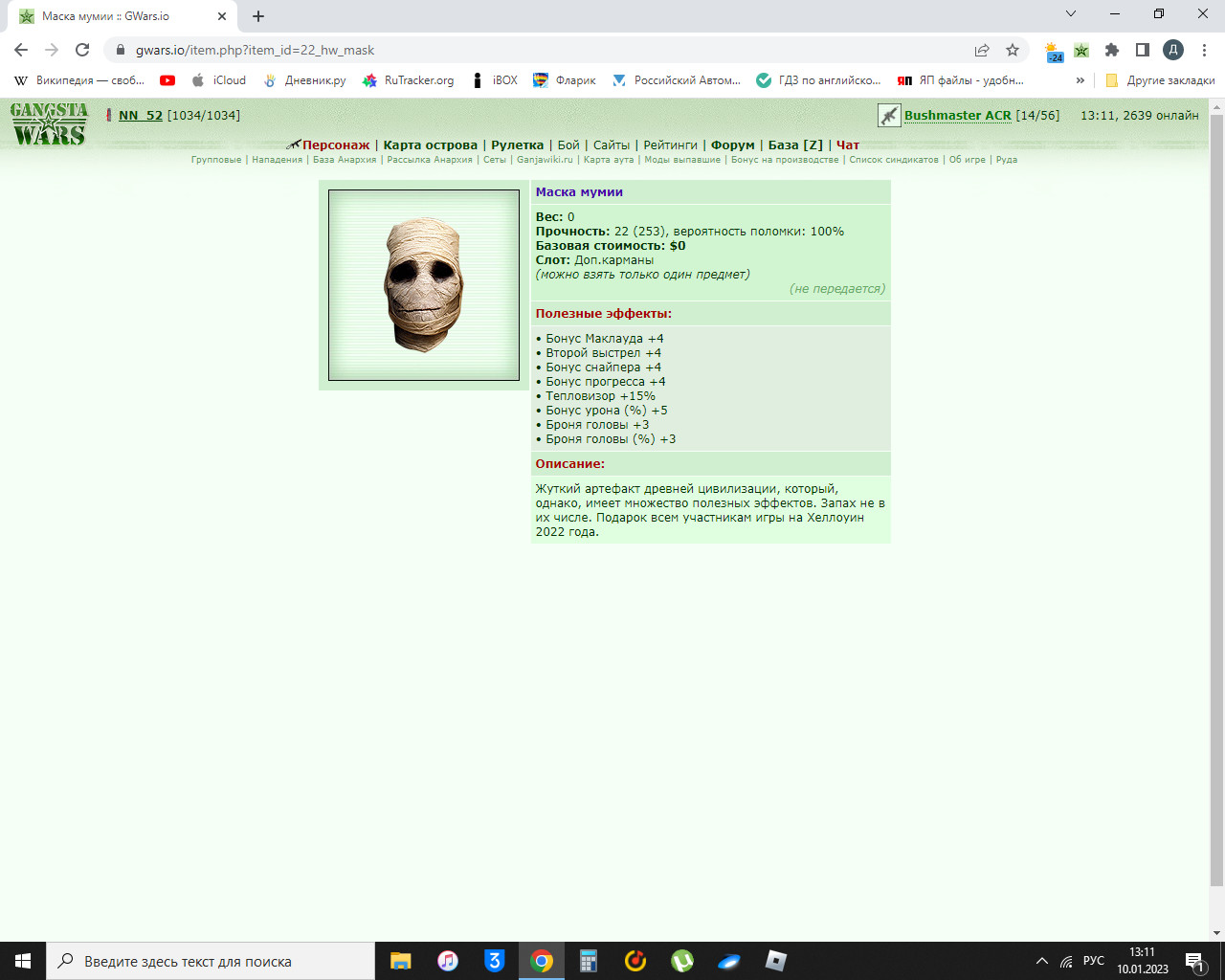Screen dimensions: 1225x980
Task: Open the RuTracker.org bookmark
Action: (x=409, y=80)
